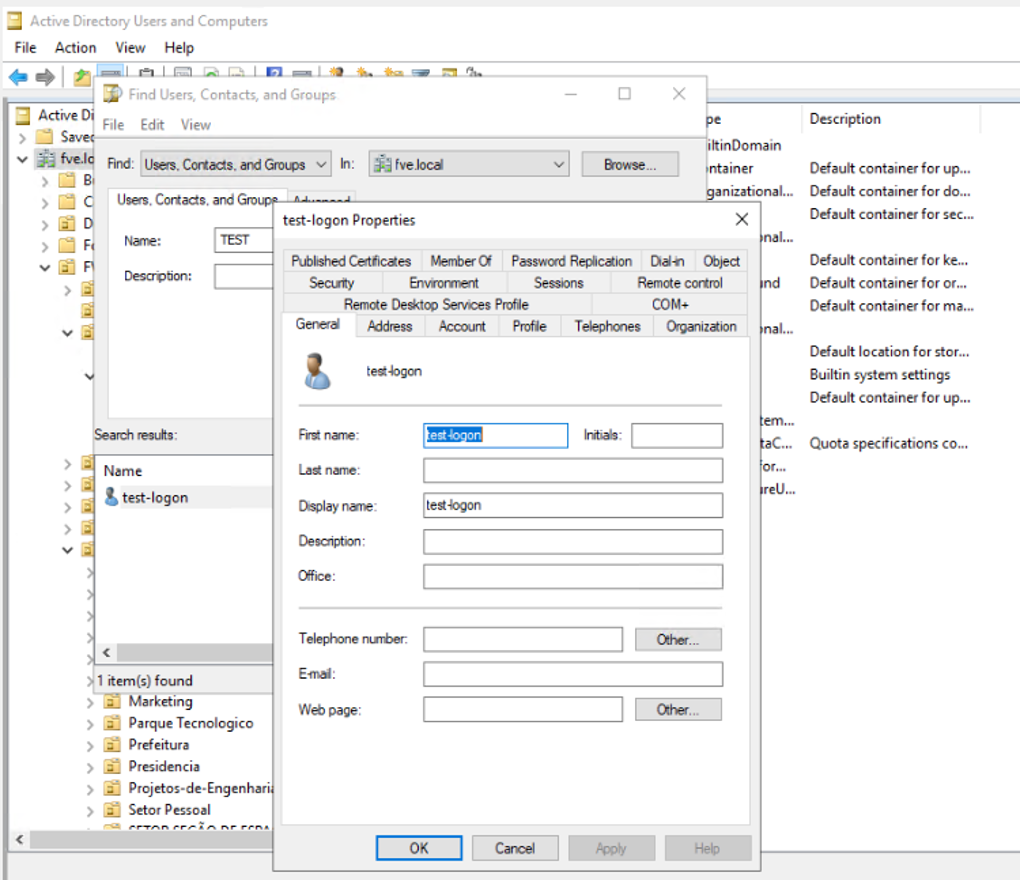Open the File menu in main window
The image size is (1020, 880).
[x=25, y=47]
